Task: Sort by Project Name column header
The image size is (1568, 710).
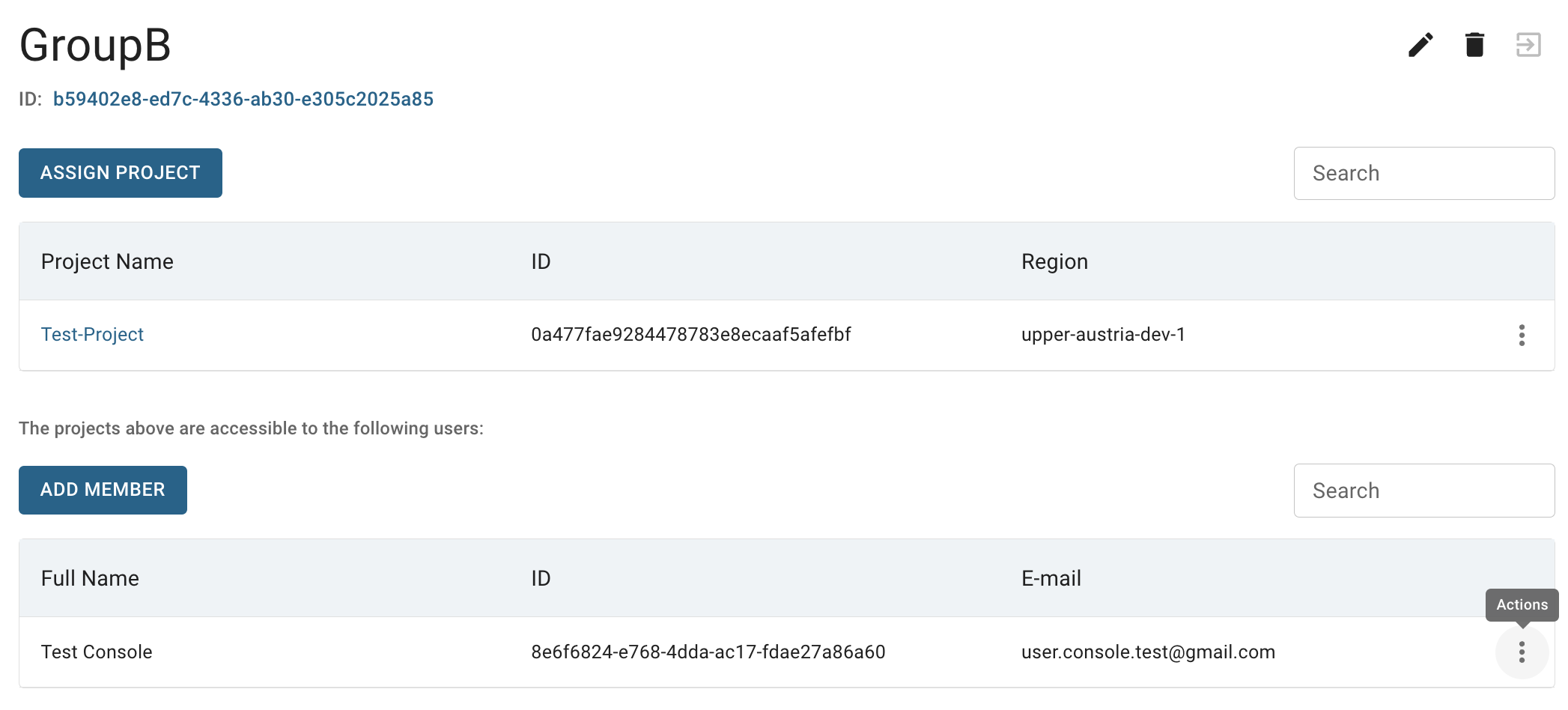Action: pos(107,261)
